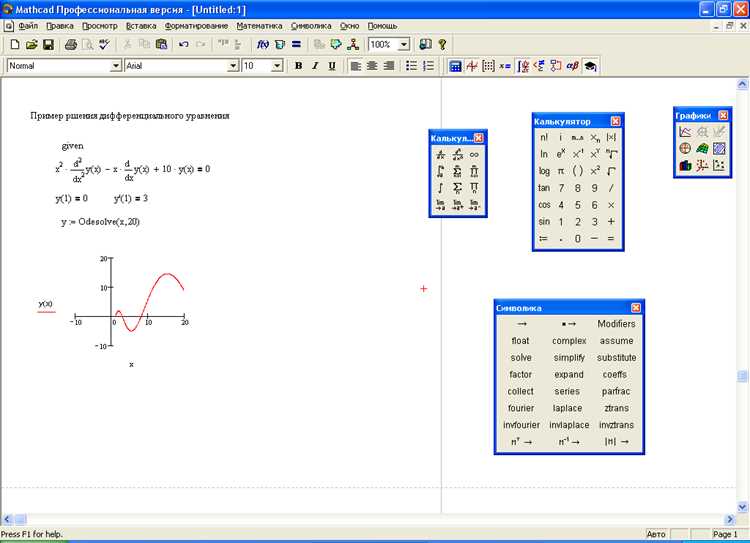Open the Calculator palette toolbar icon
Image resolution: width=750 pixels, height=543 pixels.
pyautogui.click(x=455, y=66)
